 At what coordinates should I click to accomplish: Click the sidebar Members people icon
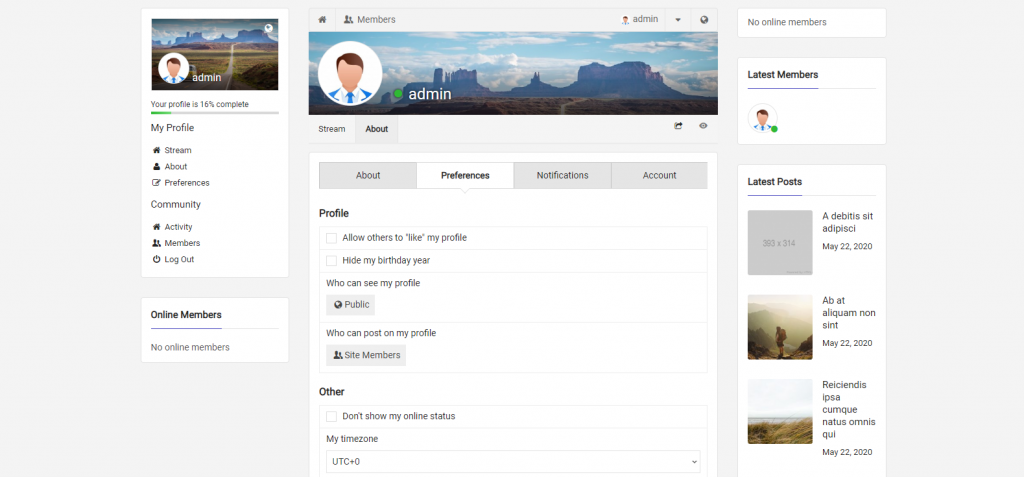[x=156, y=243]
